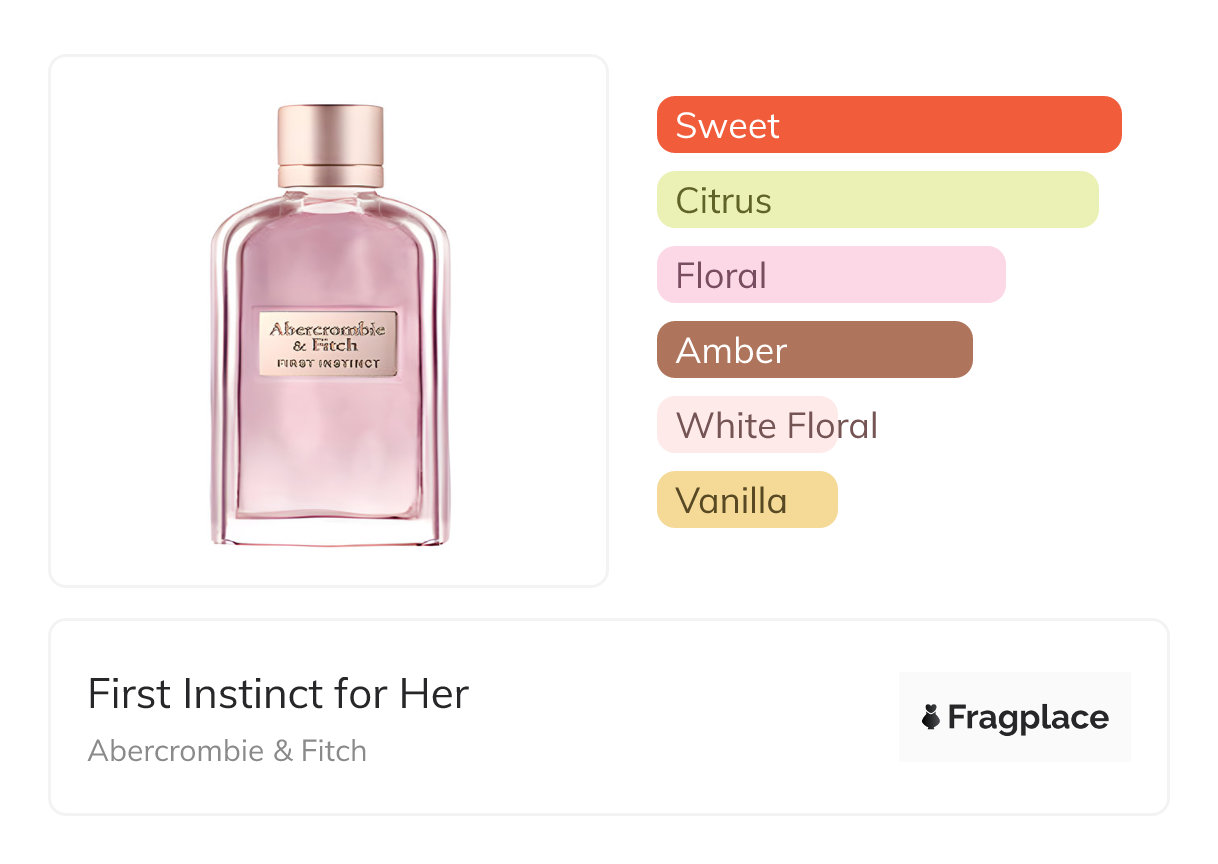Click the Abercrombie & Fitch brand name below the title
The width and height of the screenshot is (1218, 864).
tap(227, 751)
